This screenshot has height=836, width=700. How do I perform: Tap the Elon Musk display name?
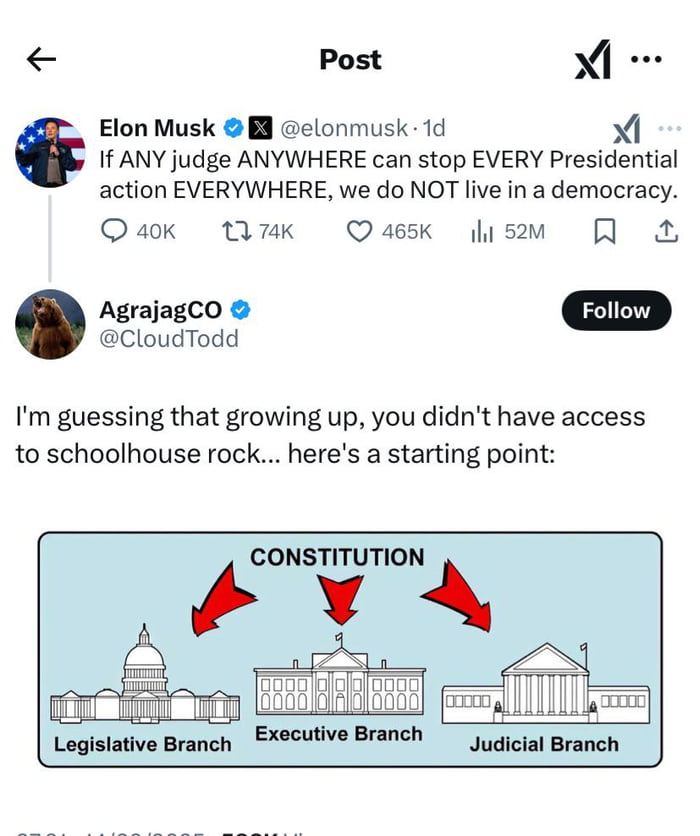[157, 128]
